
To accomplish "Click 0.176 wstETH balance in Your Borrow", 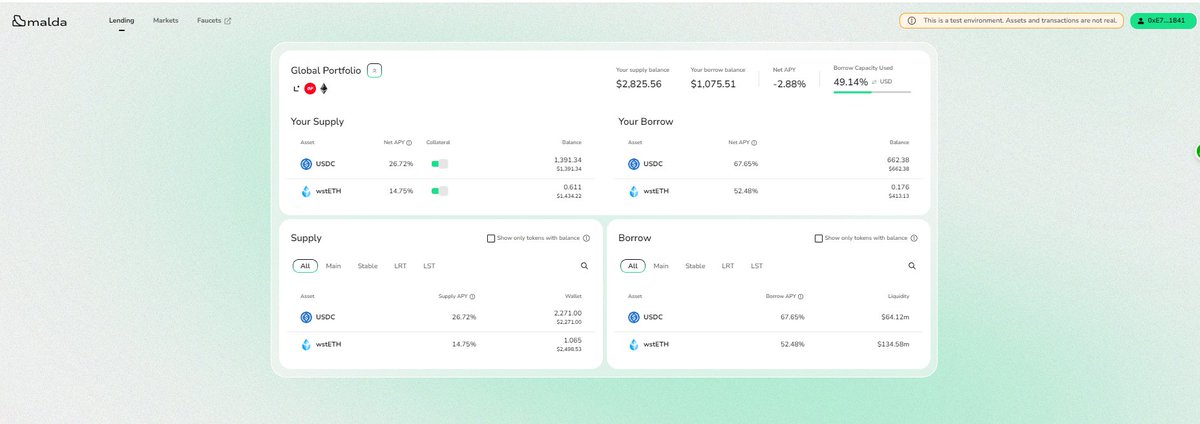I will (901, 187).
